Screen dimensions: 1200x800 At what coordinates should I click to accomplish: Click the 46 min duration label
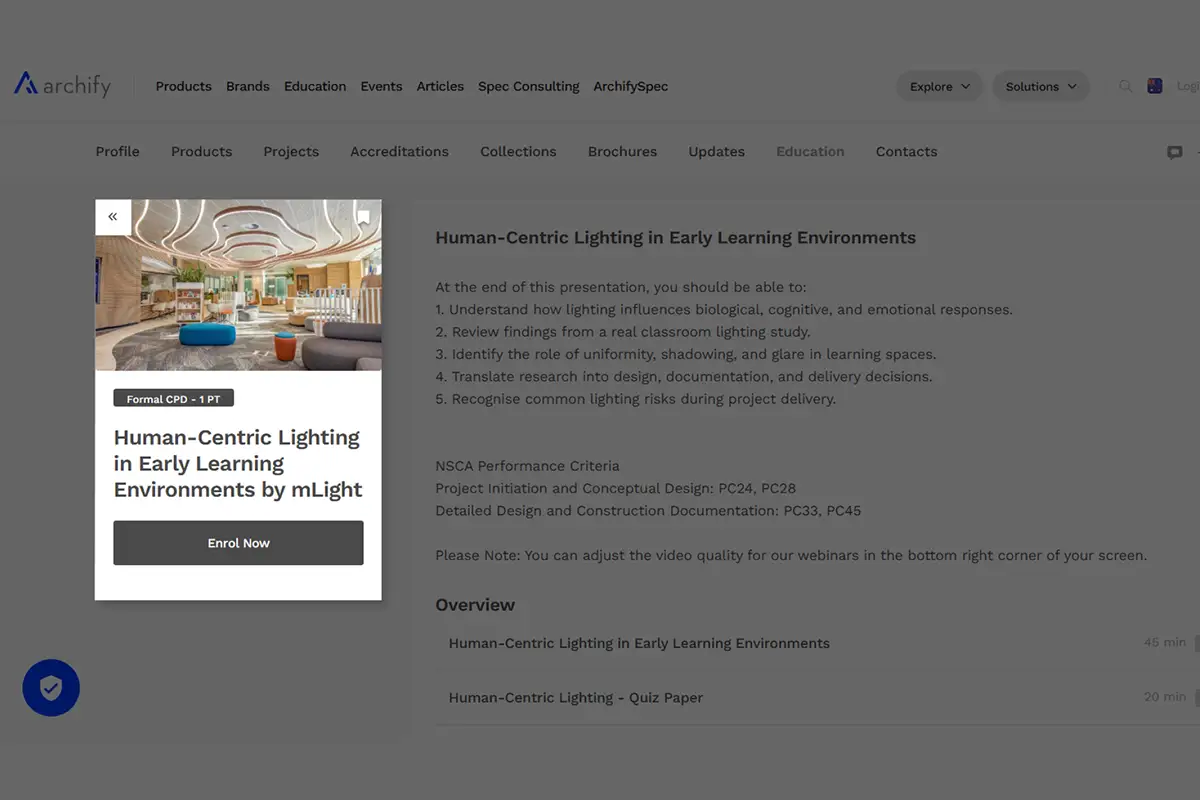click(x=1165, y=642)
